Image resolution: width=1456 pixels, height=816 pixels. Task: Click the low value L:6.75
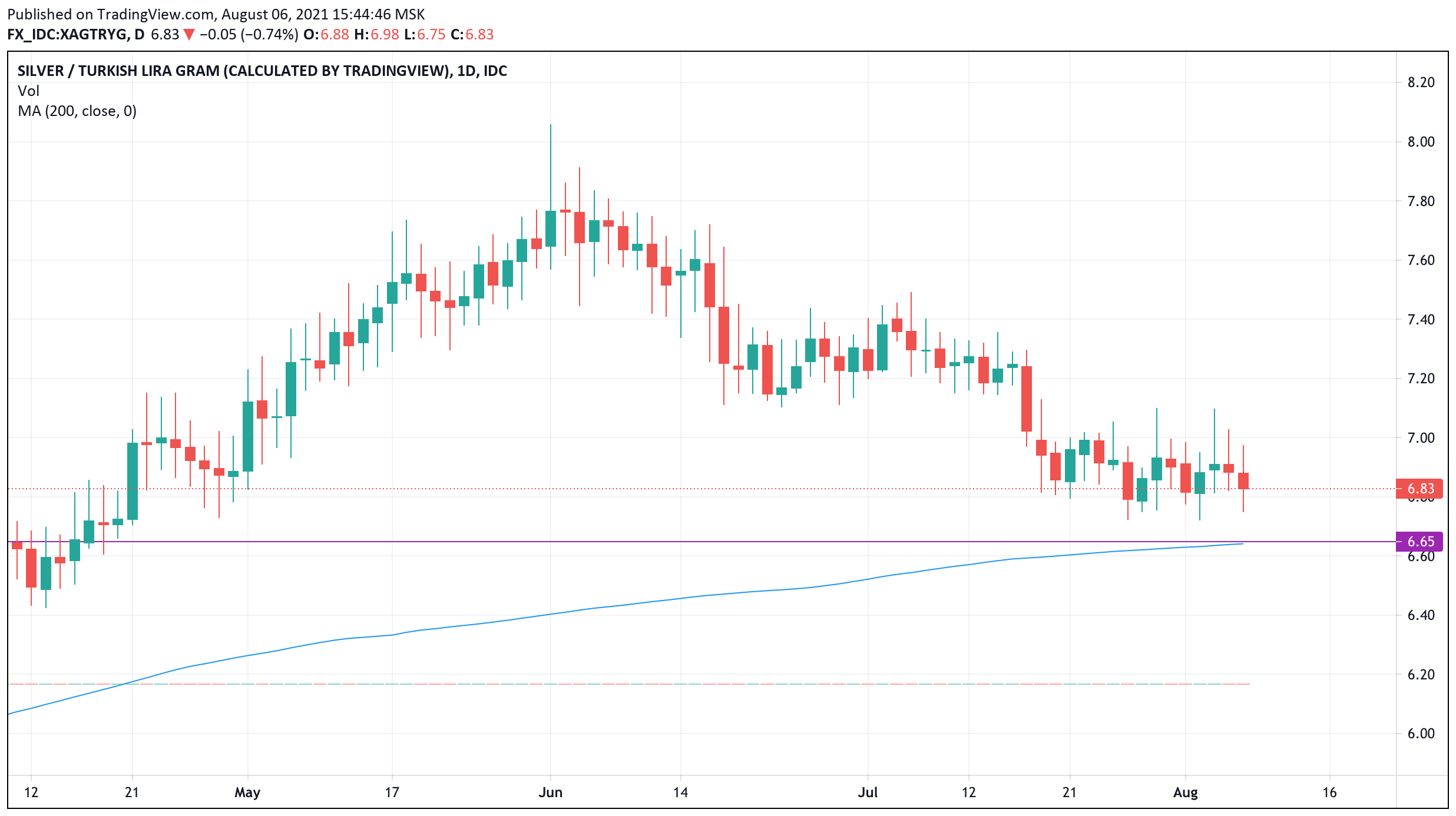[425, 34]
